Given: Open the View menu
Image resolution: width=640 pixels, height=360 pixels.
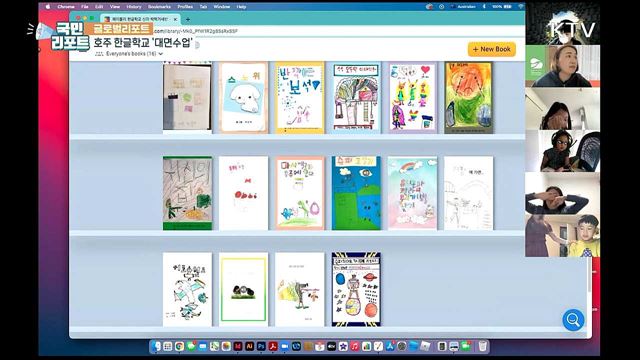Looking at the screenshot, I should click(x=115, y=7).
